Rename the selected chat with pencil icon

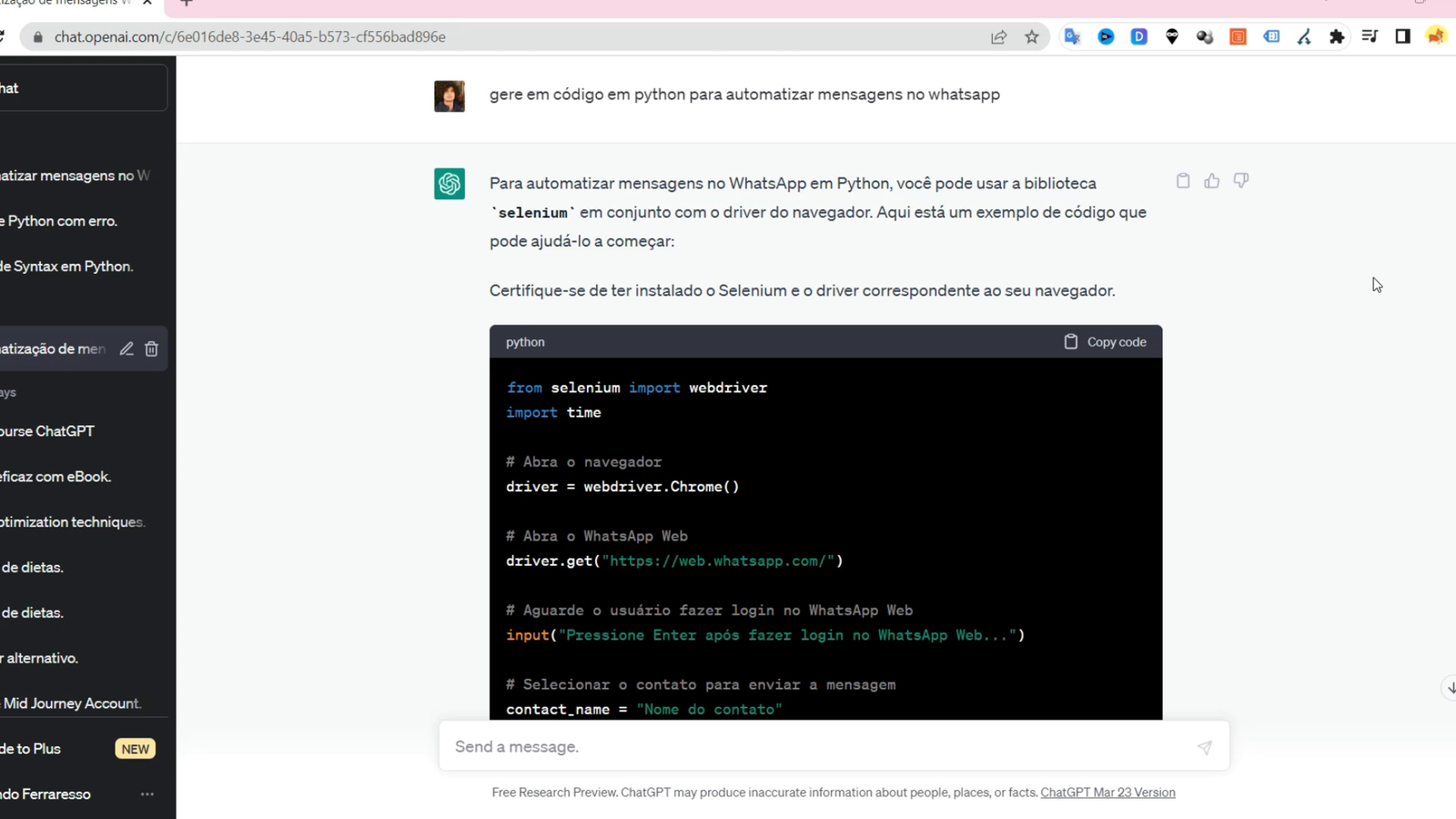coord(126,349)
